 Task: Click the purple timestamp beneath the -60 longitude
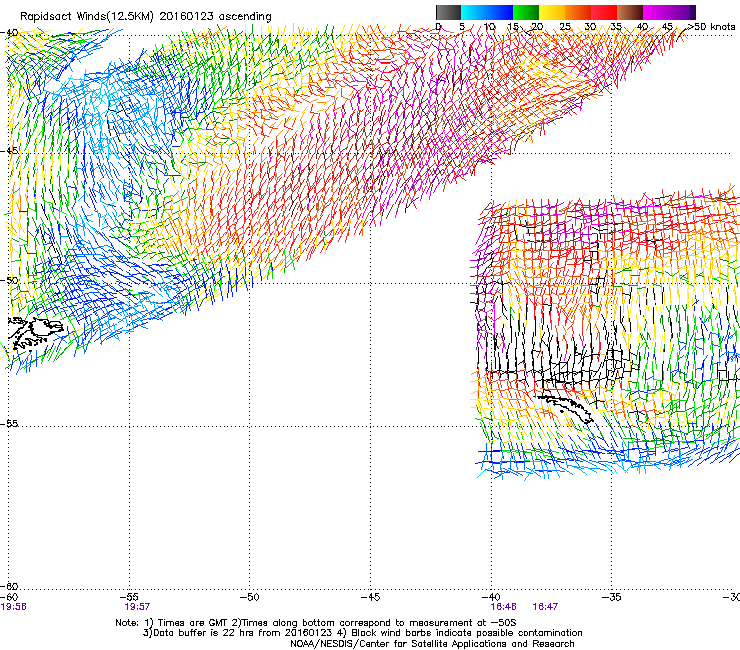pos(13,607)
